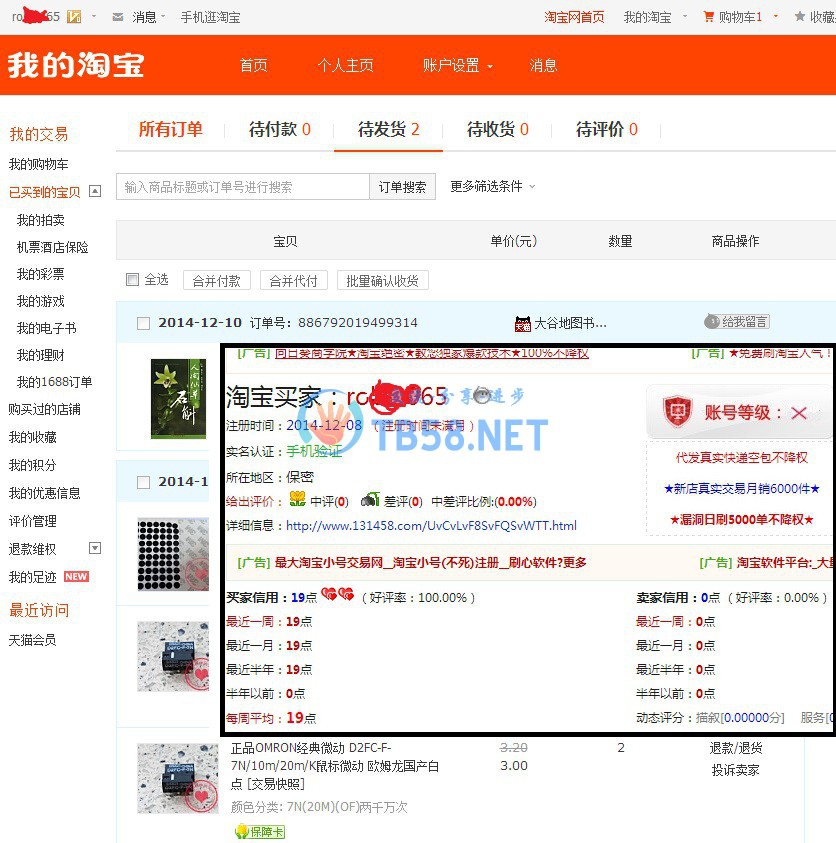Click the 中评 flower icon

tap(297, 499)
